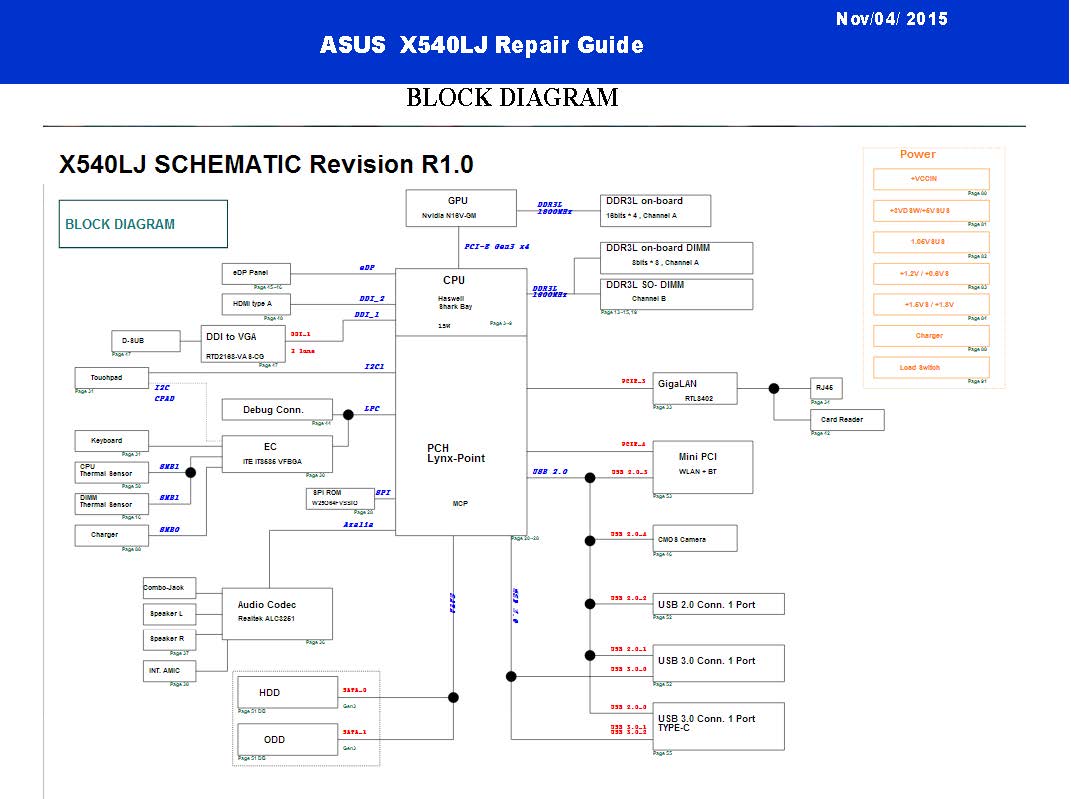Click the boxed teal BLOCK DIAGRAM label

(x=143, y=224)
